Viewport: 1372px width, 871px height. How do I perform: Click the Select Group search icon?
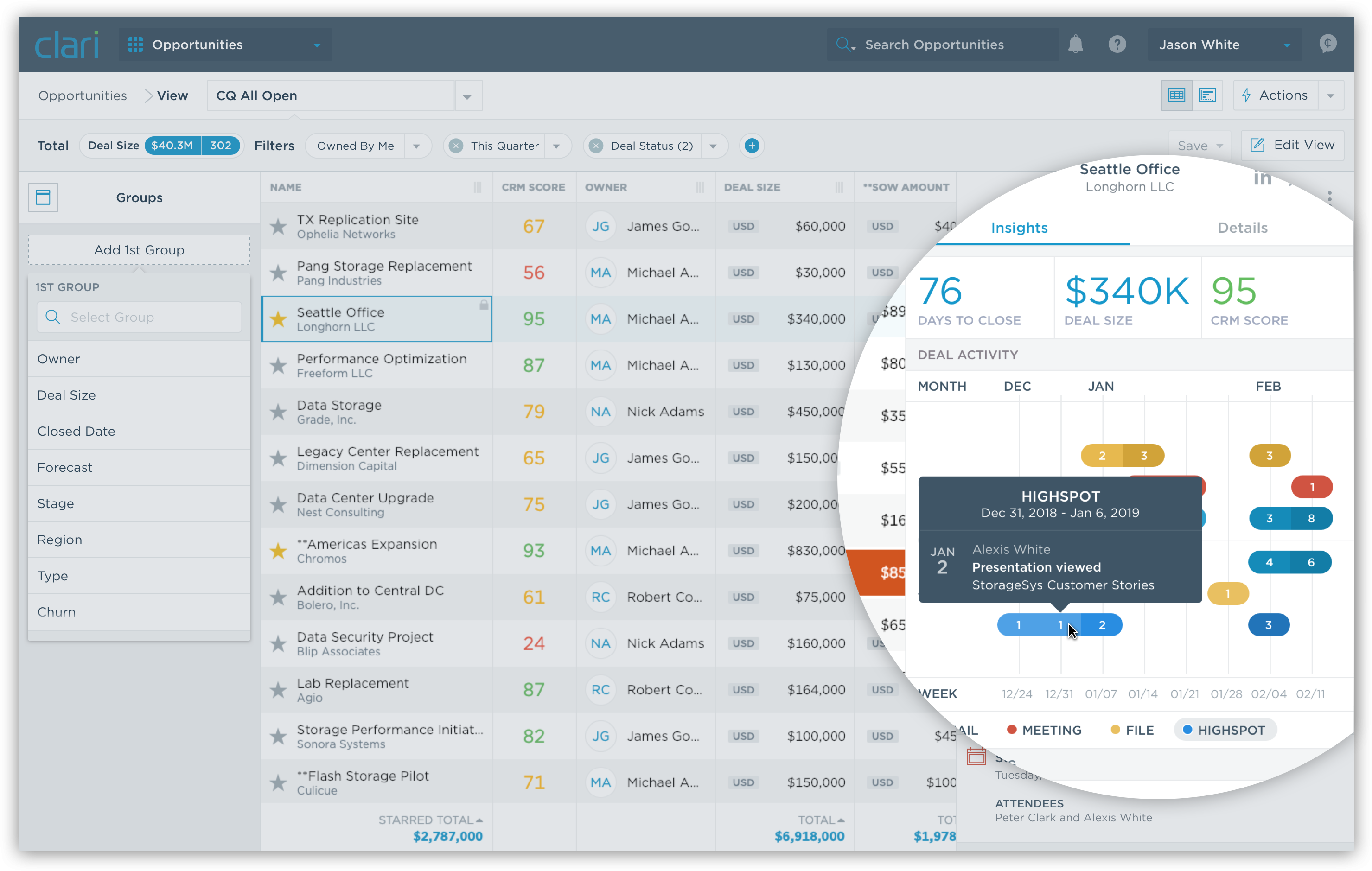[x=52, y=317]
